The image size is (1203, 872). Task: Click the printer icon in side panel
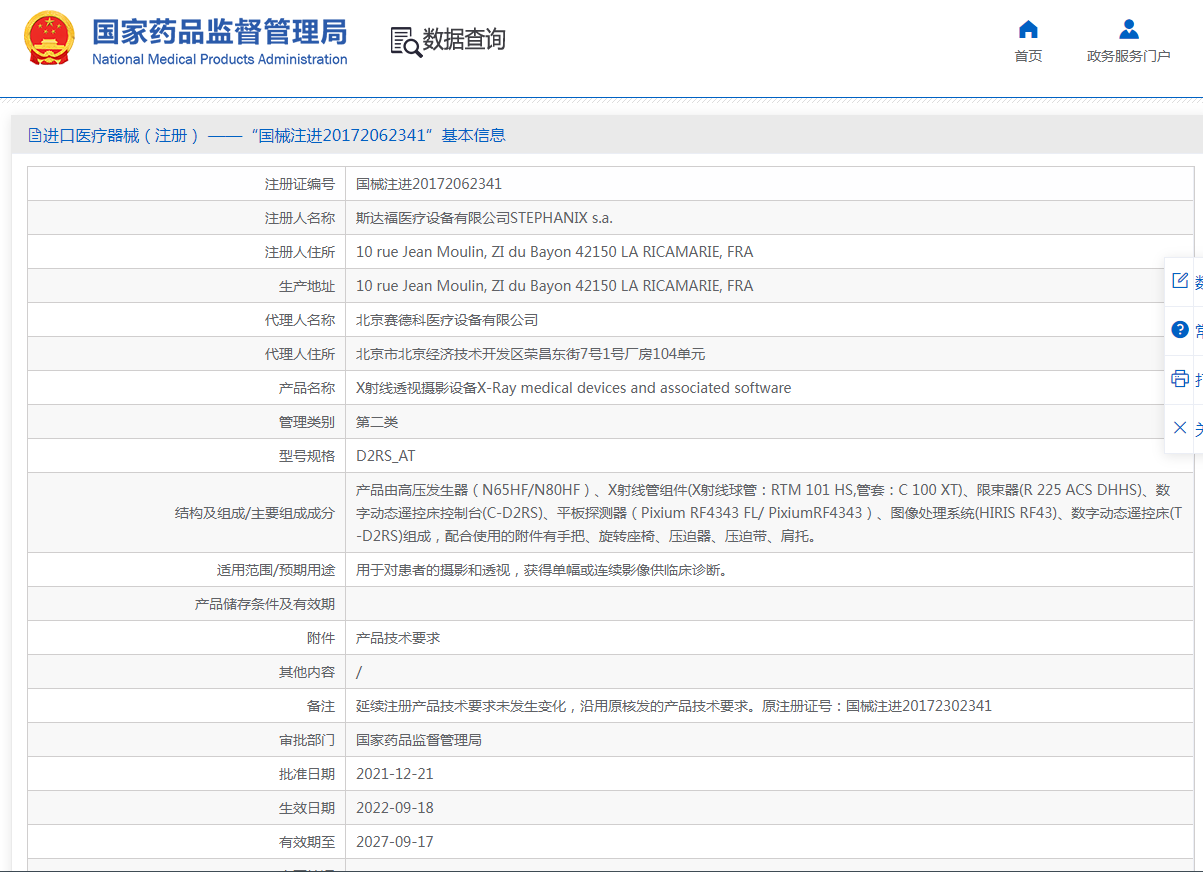tap(1180, 379)
